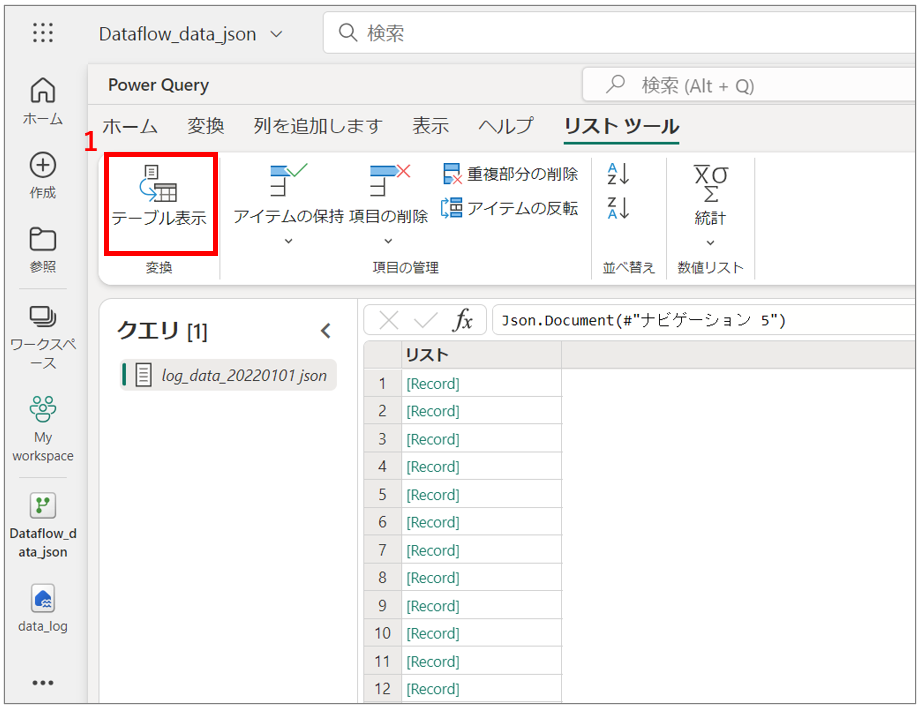Click Power Query search (Alt + Q) box
The width and height of the screenshot is (919, 706).
point(749,86)
